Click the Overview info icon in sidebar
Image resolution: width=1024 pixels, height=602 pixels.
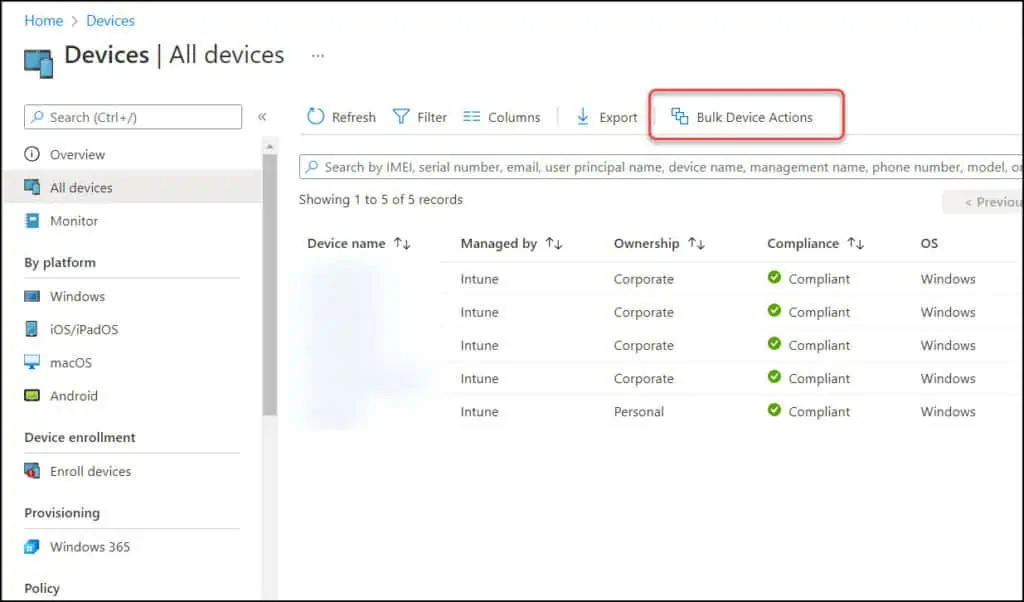[x=32, y=154]
